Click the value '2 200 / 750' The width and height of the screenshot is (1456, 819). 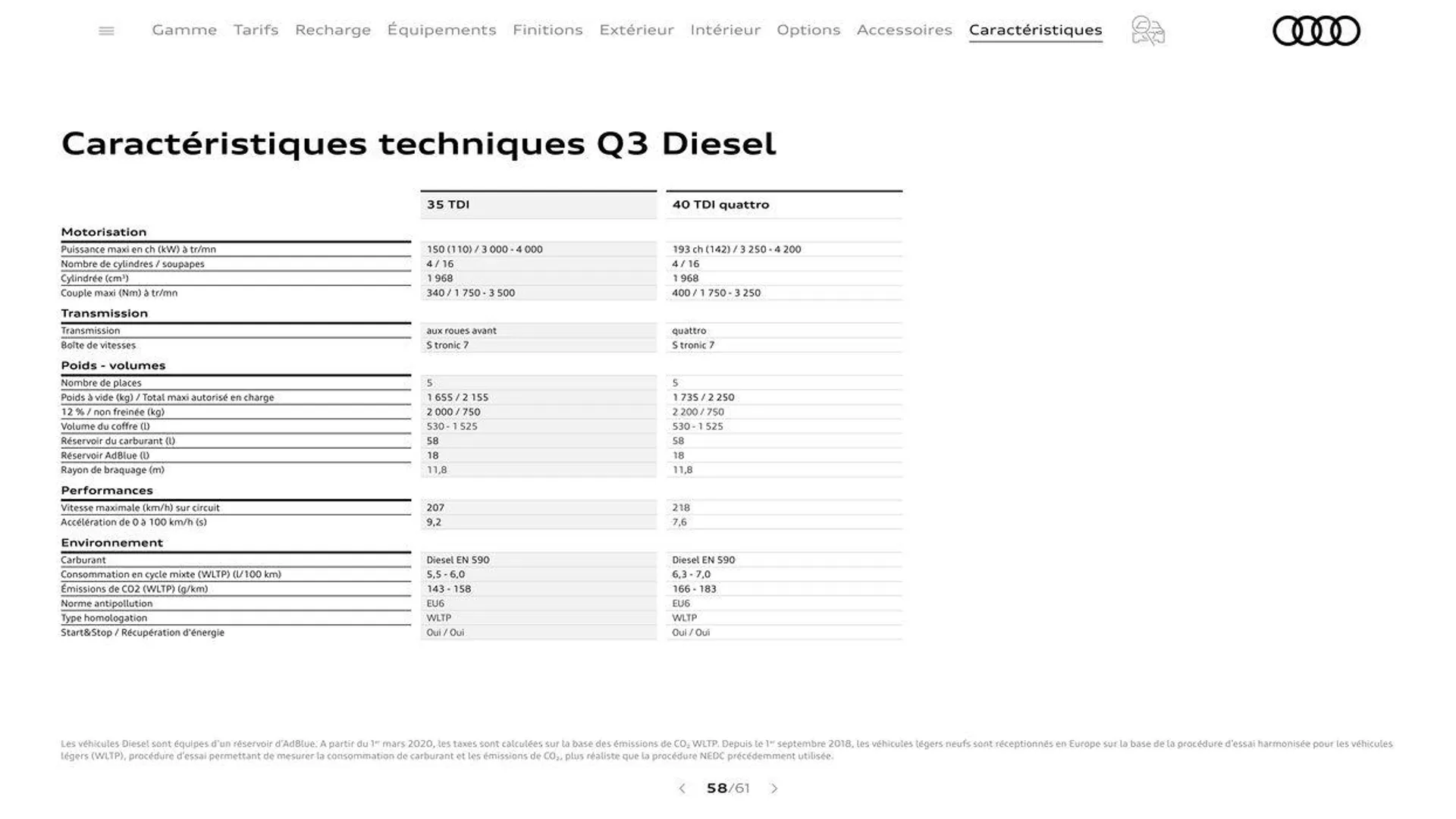tap(698, 412)
